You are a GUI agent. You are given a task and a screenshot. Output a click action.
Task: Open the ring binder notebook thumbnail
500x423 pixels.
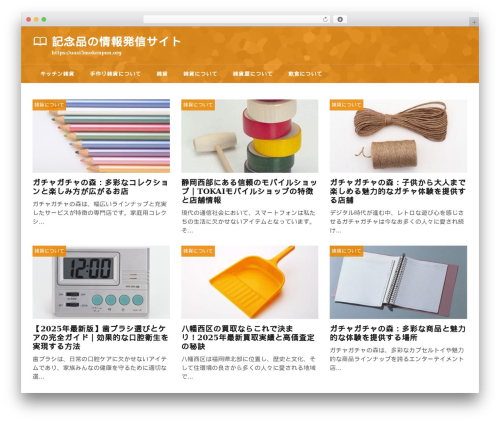click(398, 282)
